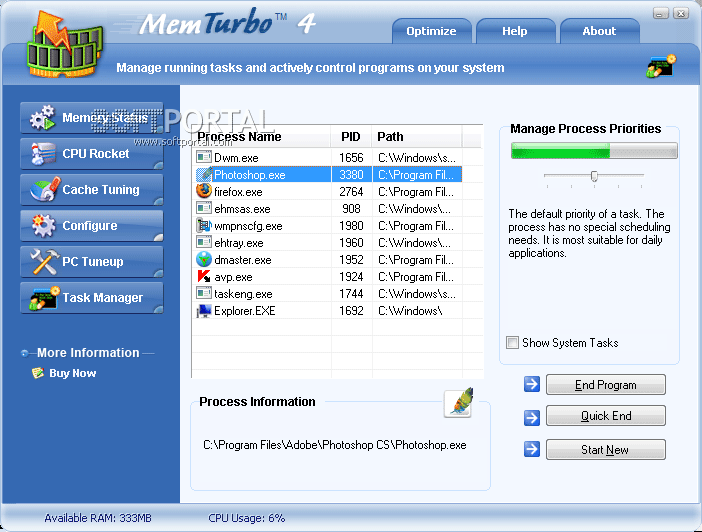Open the Task Manager section
This screenshot has height=532, width=702.
click(x=92, y=298)
